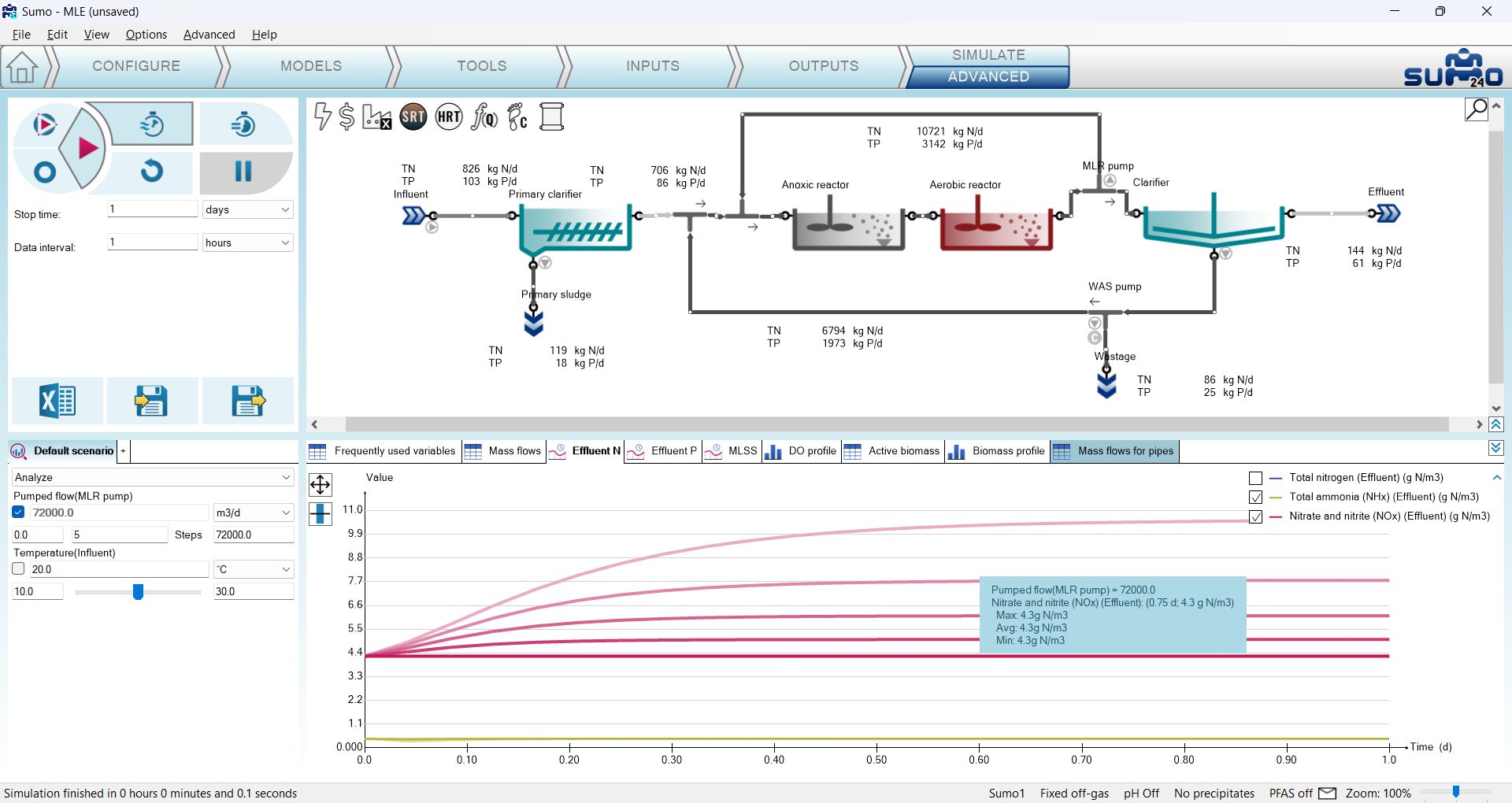Open the temperature °C unit dropdown
This screenshot has height=803, width=1512.
(254, 569)
